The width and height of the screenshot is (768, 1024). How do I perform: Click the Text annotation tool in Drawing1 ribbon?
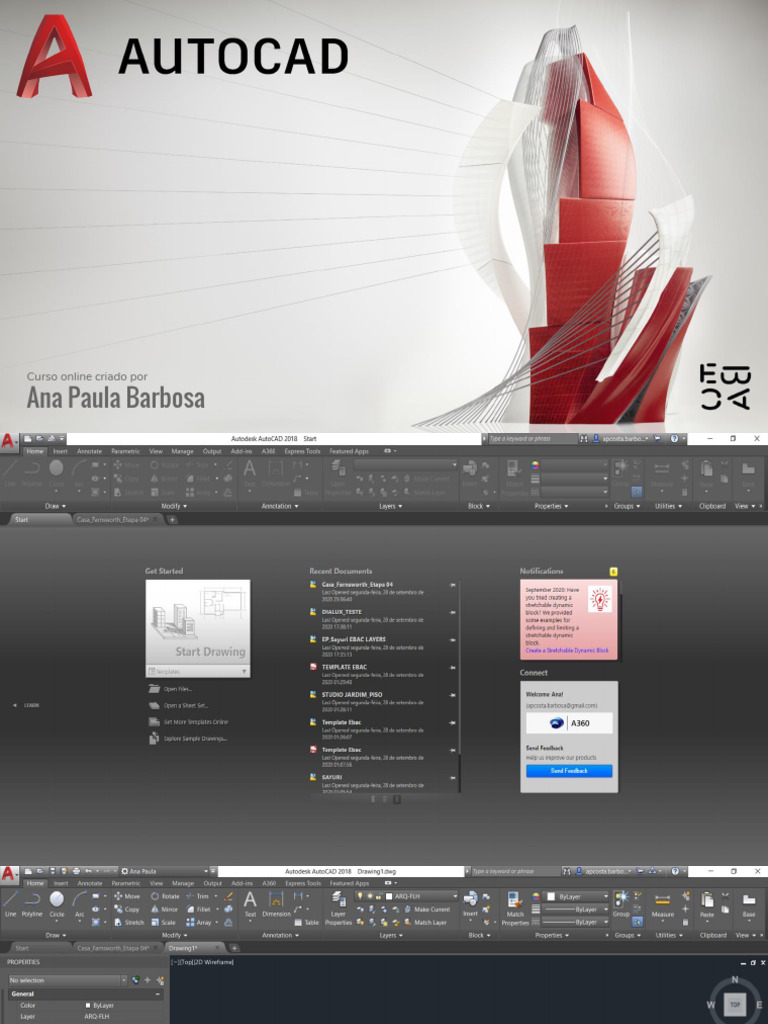click(x=250, y=903)
